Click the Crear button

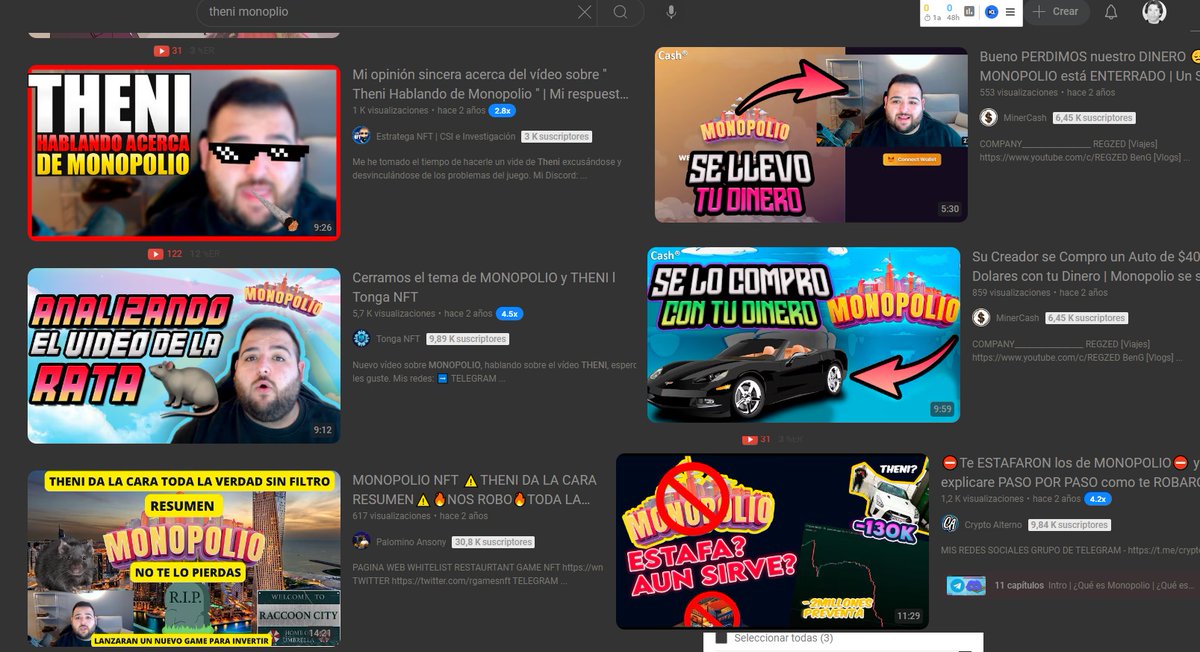coord(1056,12)
